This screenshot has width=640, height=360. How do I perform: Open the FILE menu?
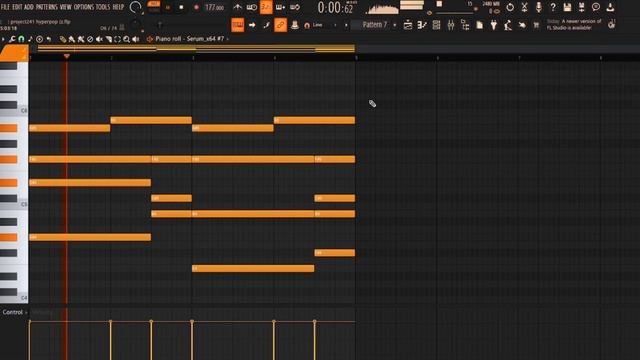point(5,7)
